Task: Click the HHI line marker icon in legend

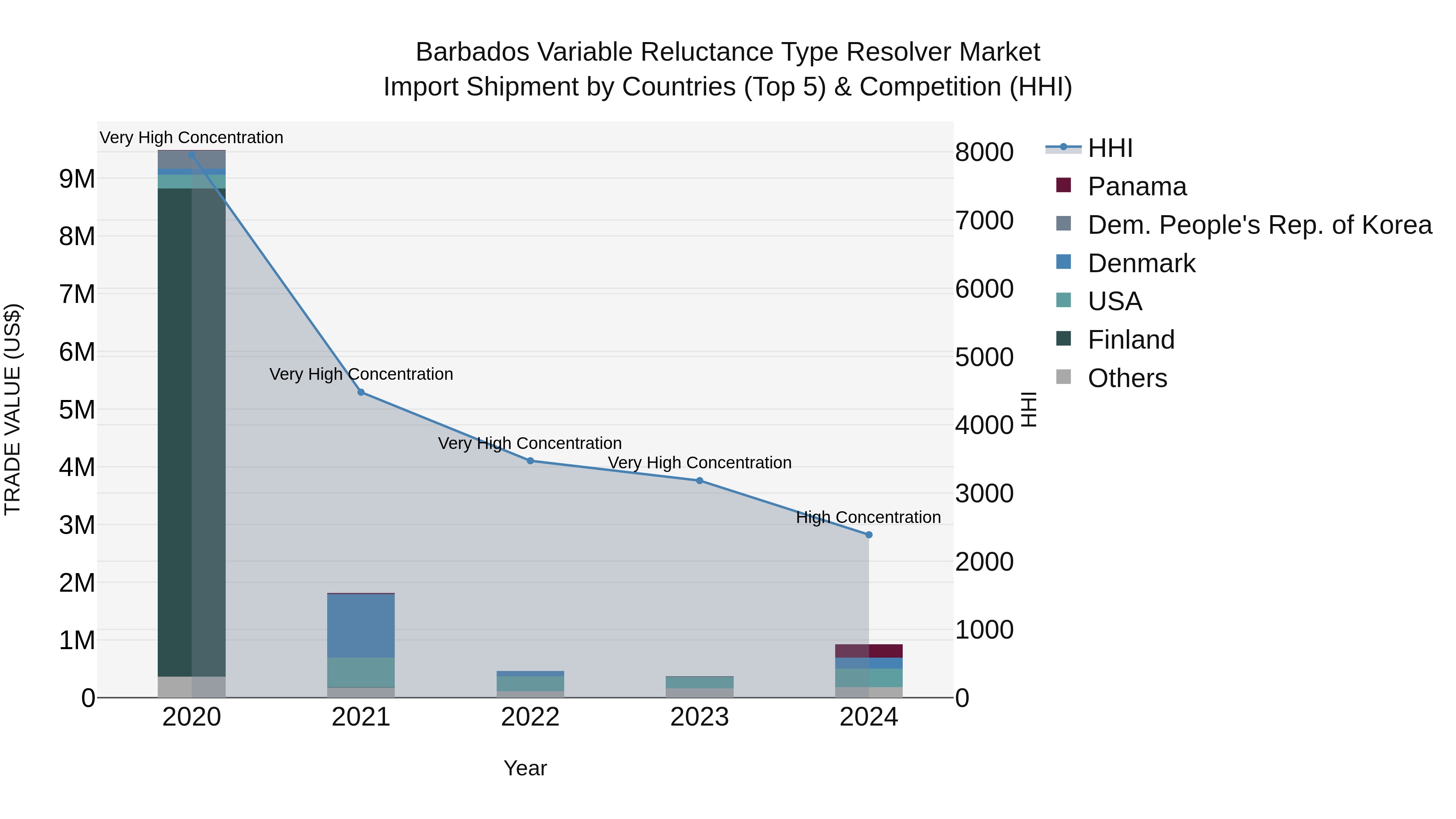Action: click(1063, 148)
